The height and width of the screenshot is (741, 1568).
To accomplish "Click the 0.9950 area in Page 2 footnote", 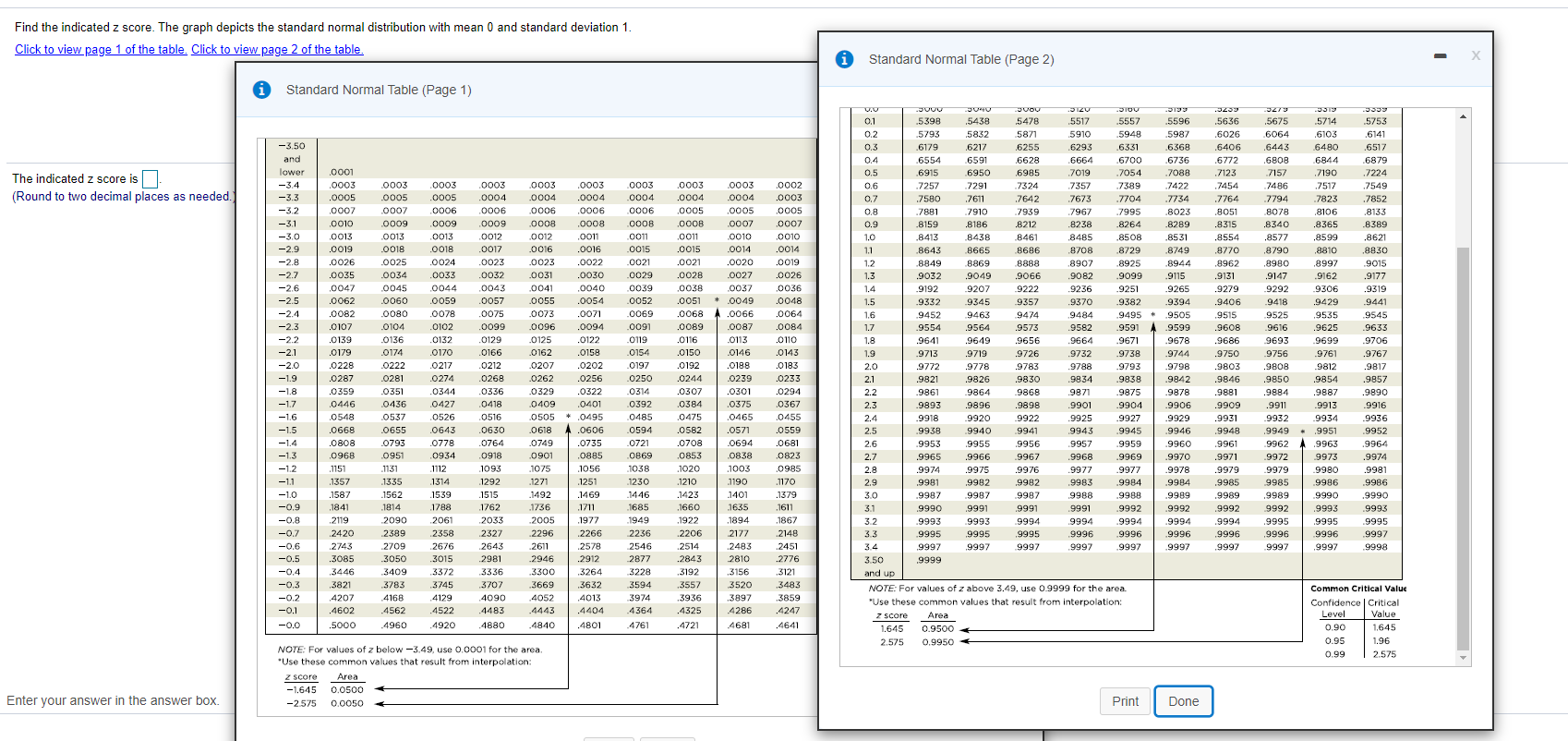I will click(937, 642).
